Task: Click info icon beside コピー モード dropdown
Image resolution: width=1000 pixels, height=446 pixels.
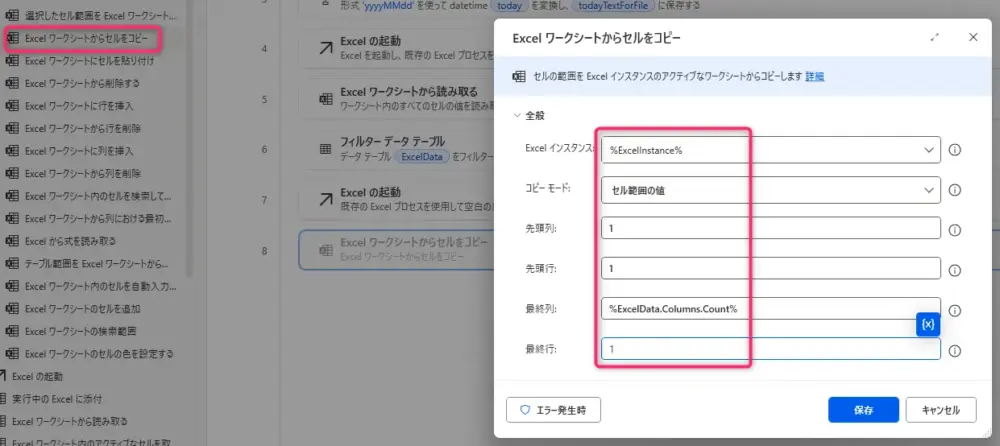Action: point(954,189)
